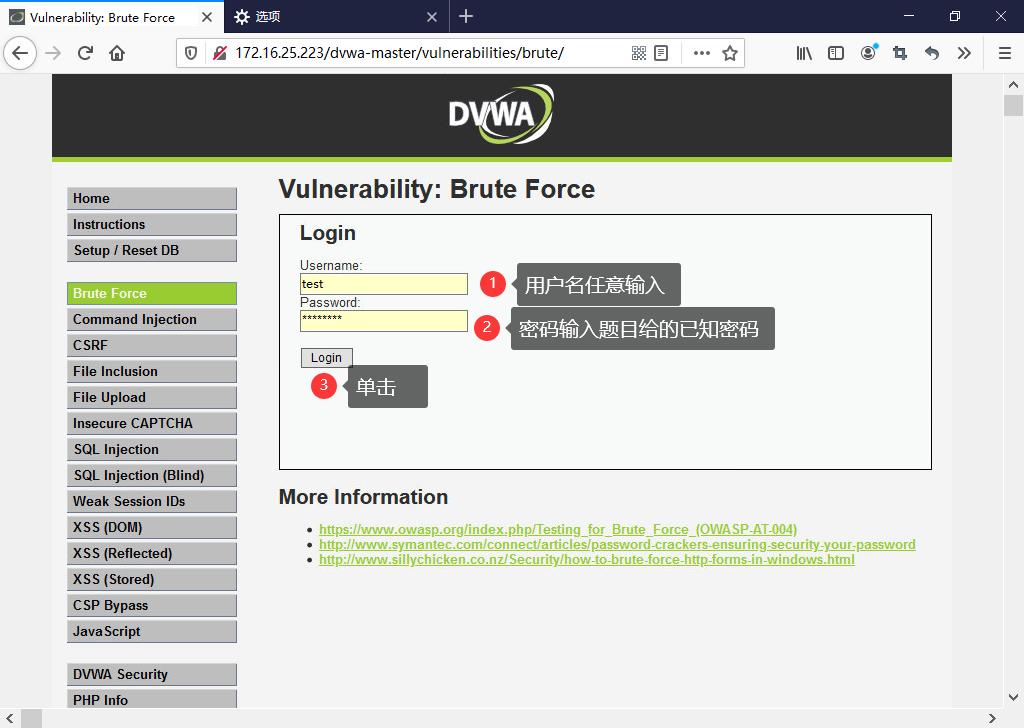
Task: Expand more toolbar tools overflow
Action: coord(964,53)
